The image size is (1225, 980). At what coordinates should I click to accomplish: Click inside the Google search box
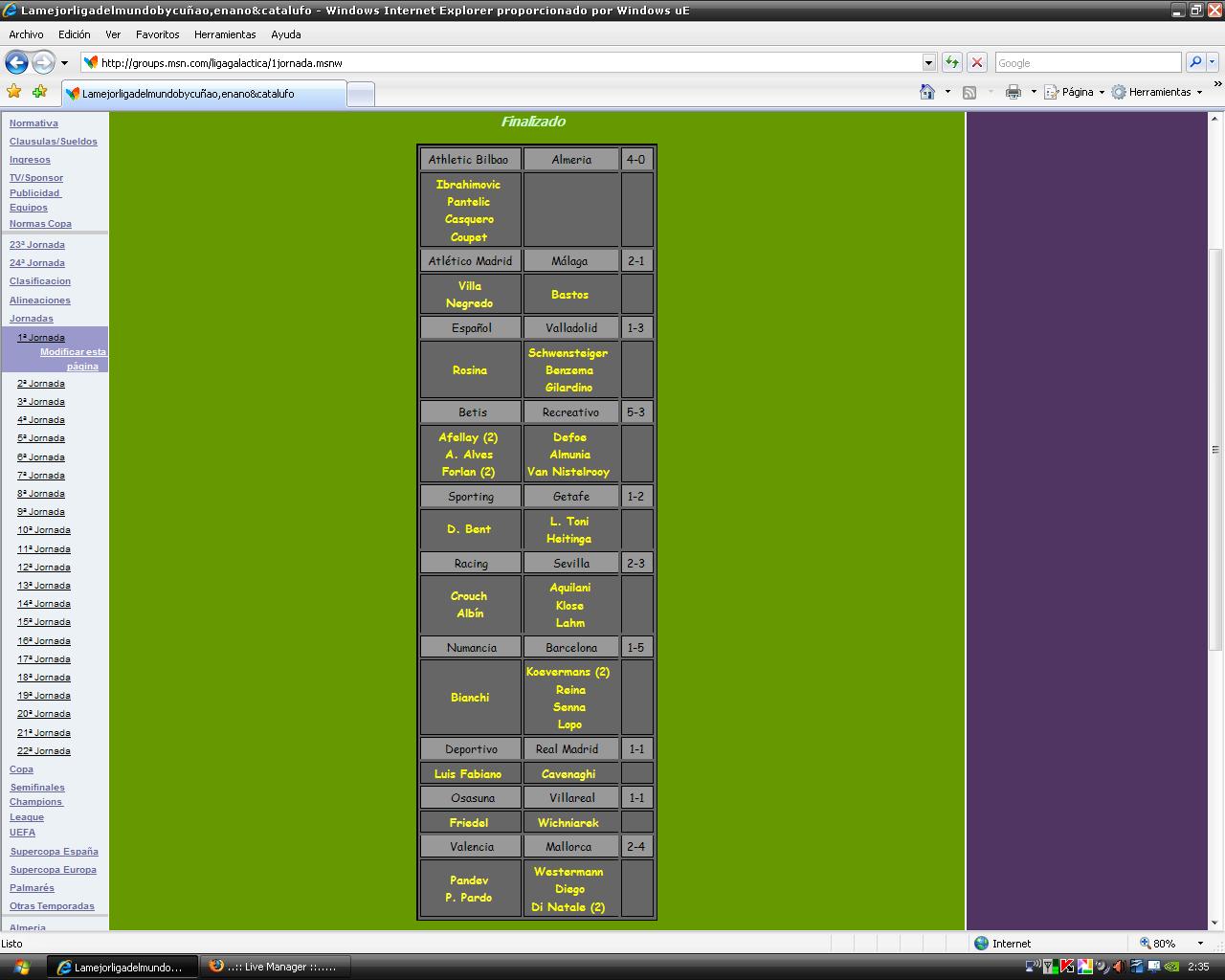(x=1088, y=62)
